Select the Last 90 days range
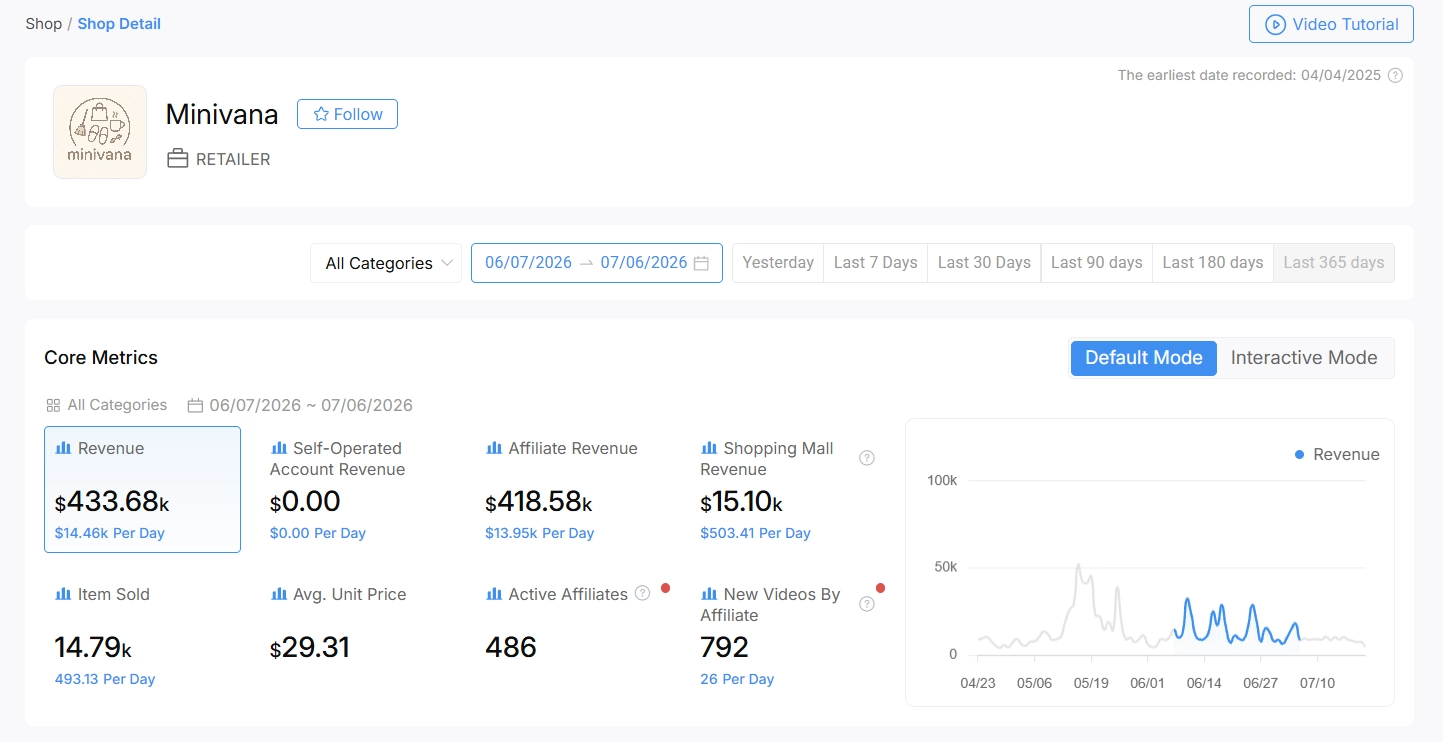Image resolution: width=1443 pixels, height=742 pixels. point(1097,263)
